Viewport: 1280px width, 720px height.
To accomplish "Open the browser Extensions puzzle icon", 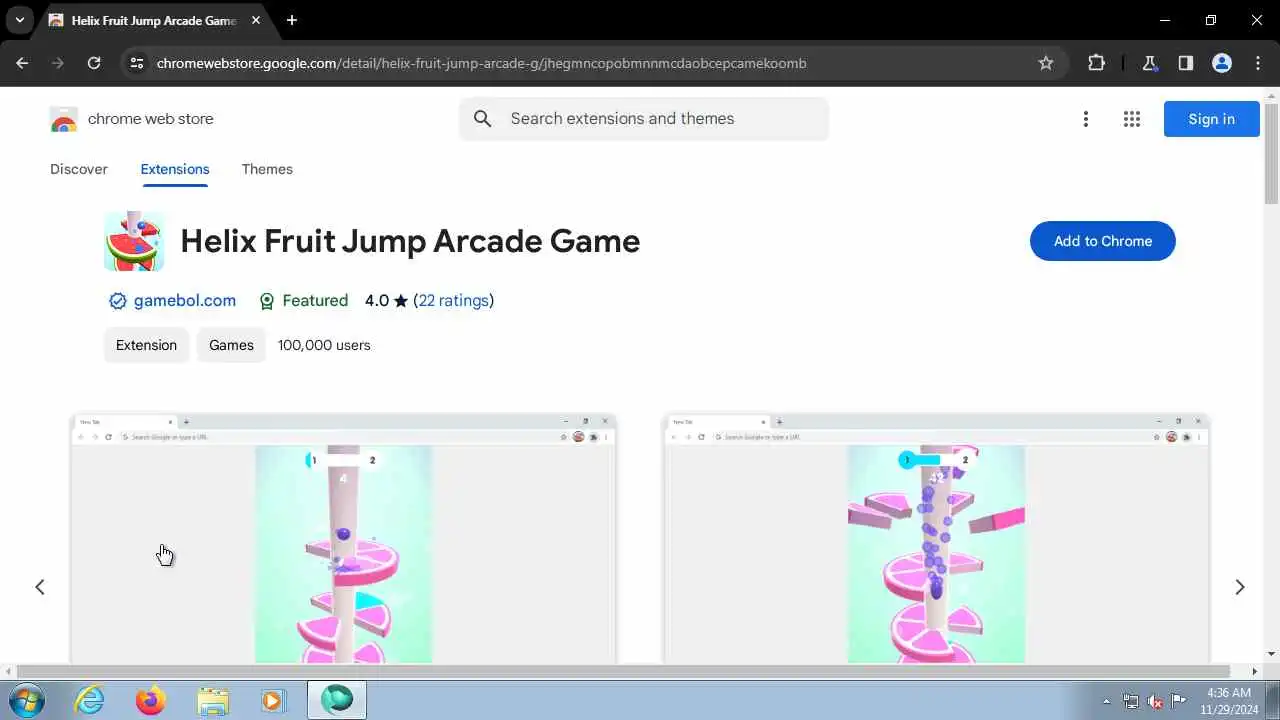I will pyautogui.click(x=1096, y=63).
